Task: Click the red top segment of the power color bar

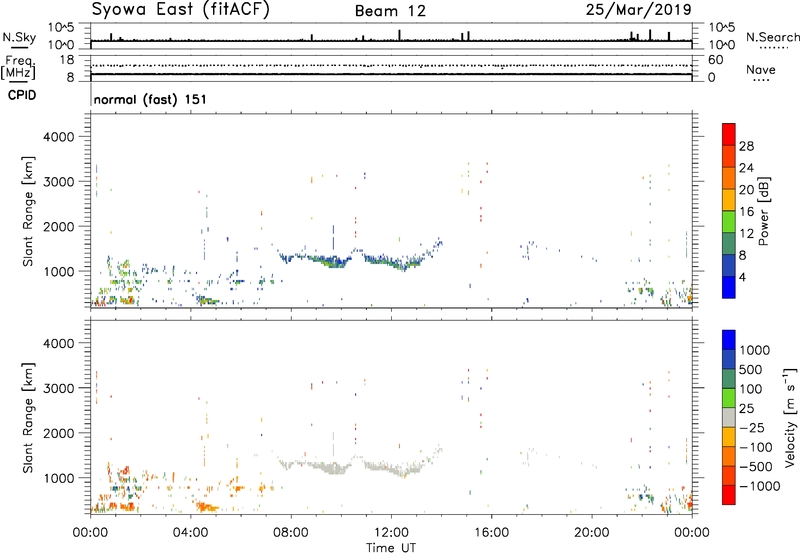Action: [729, 135]
